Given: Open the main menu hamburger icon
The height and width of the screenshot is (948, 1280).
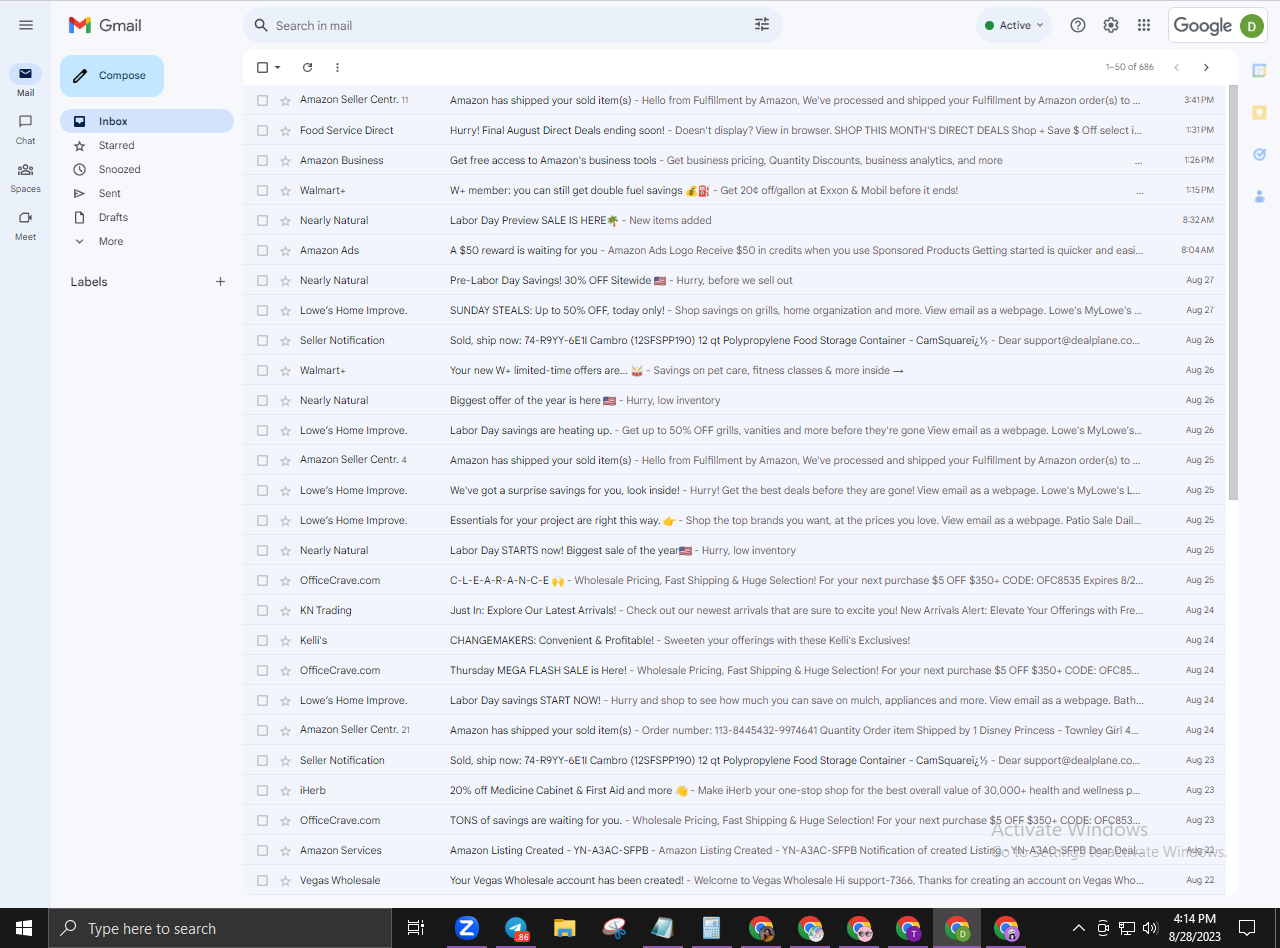Looking at the screenshot, I should 26,25.
